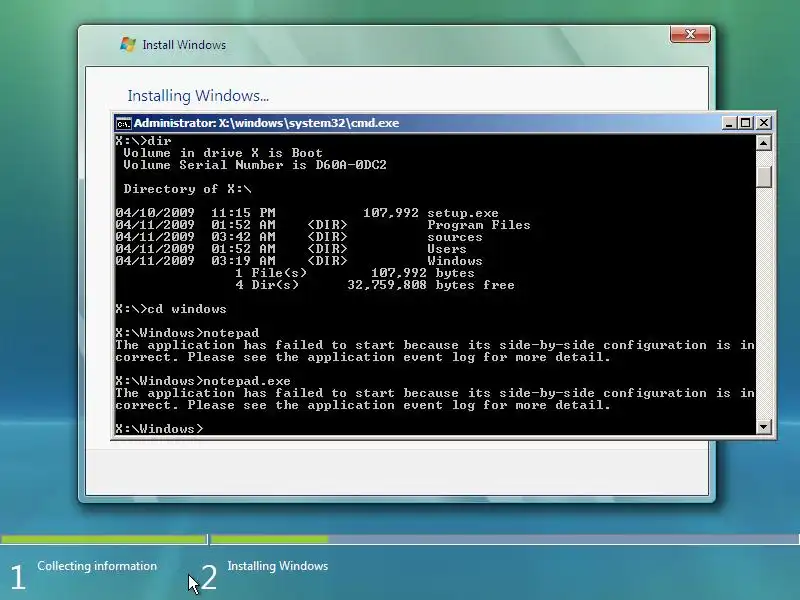This screenshot has width=800, height=600.
Task: Close the Install Windows dialog
Action: coord(690,34)
